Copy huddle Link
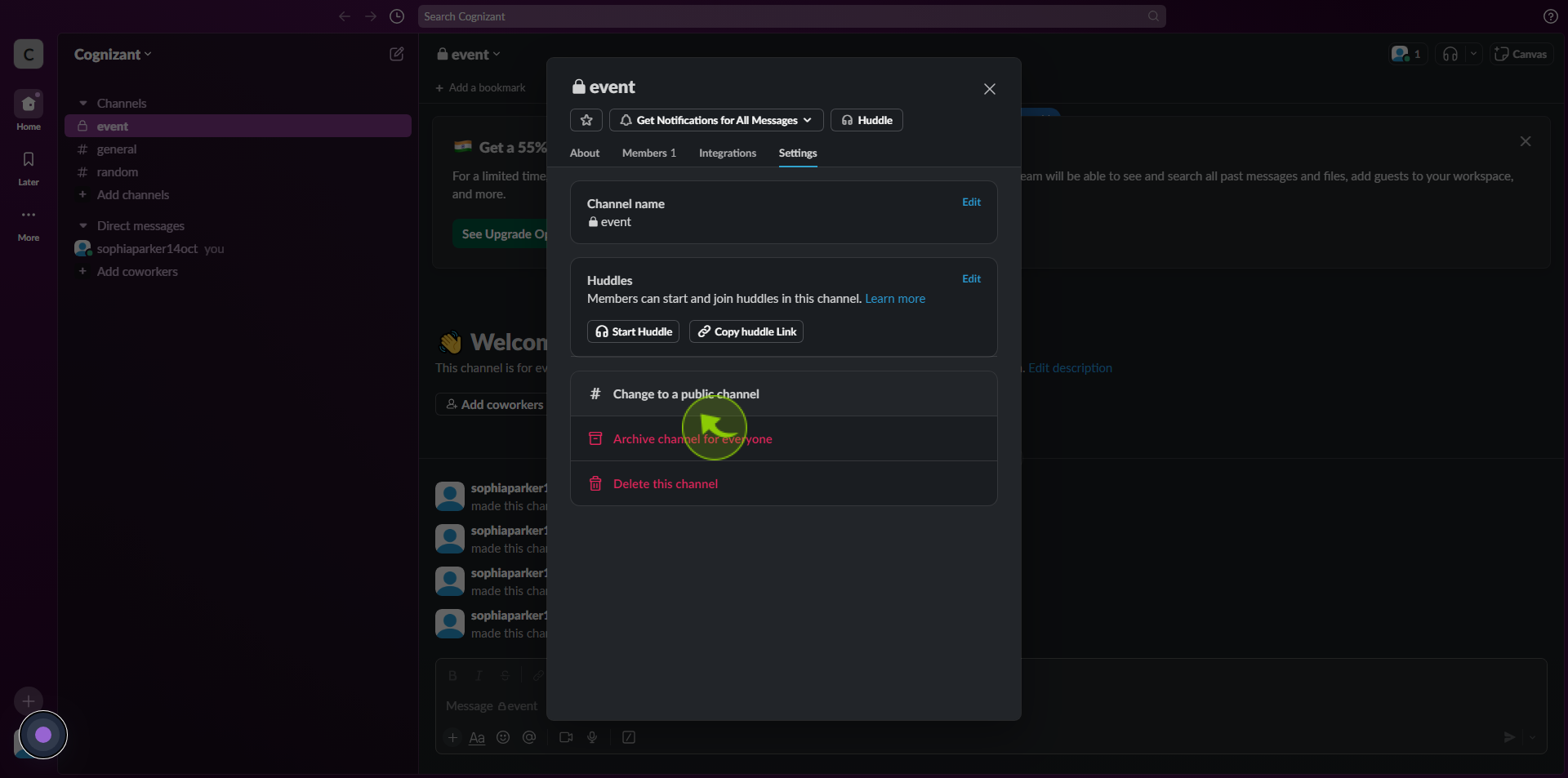The image size is (1568, 778). point(746,331)
